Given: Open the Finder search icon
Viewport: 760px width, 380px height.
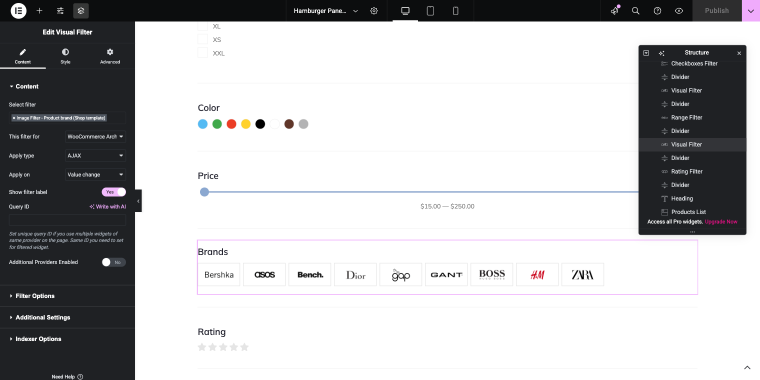Looking at the screenshot, I should tap(635, 11).
